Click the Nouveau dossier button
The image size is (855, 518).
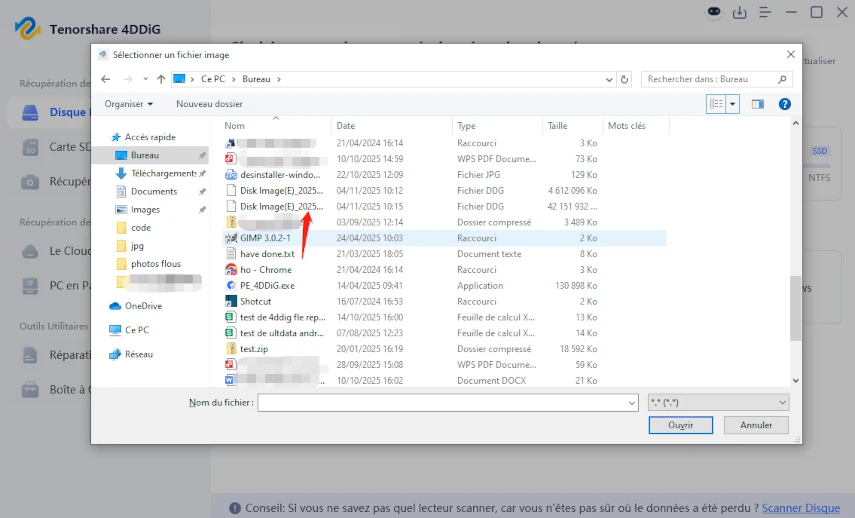tap(209, 104)
